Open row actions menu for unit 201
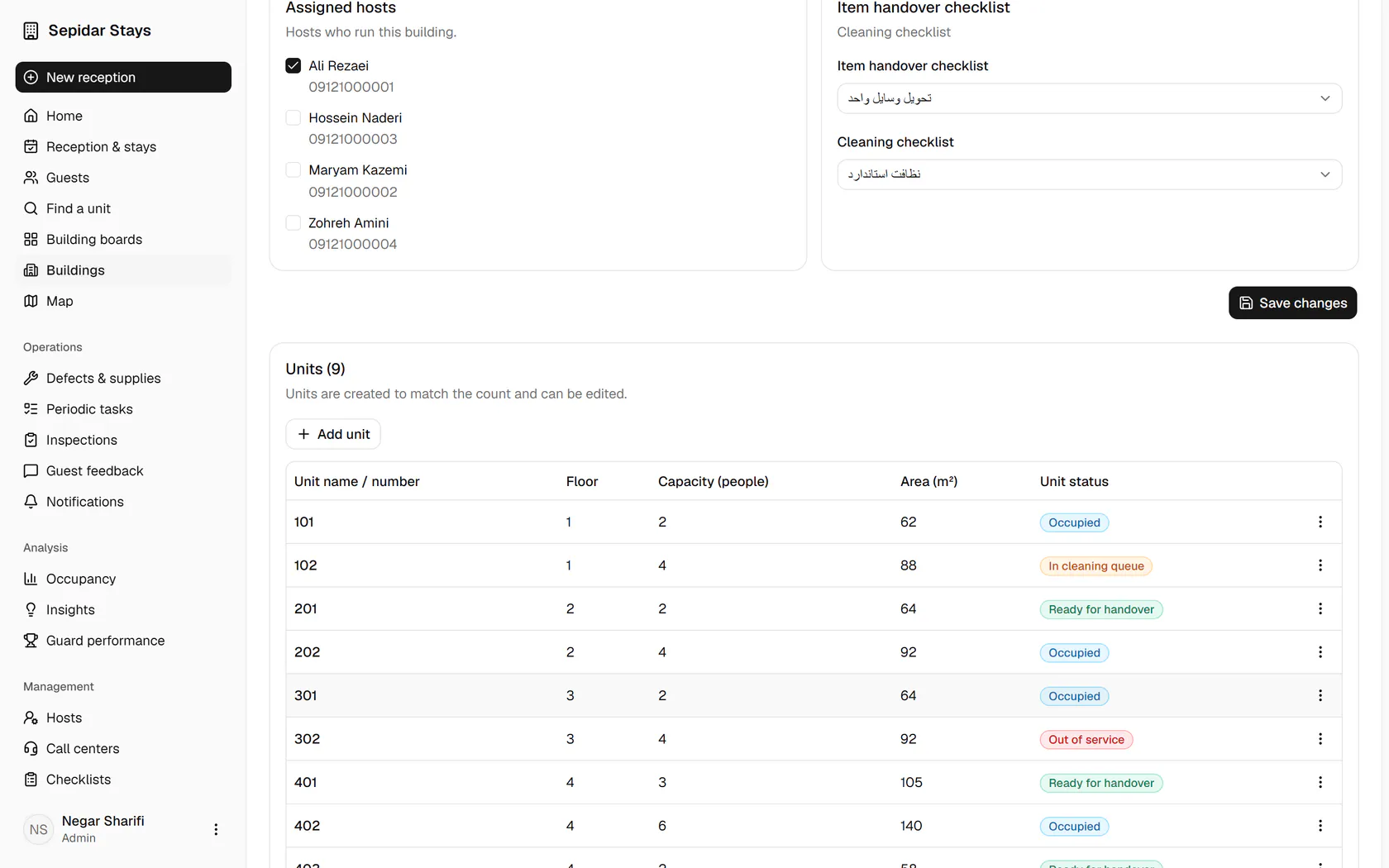The image size is (1389, 868). click(x=1320, y=609)
